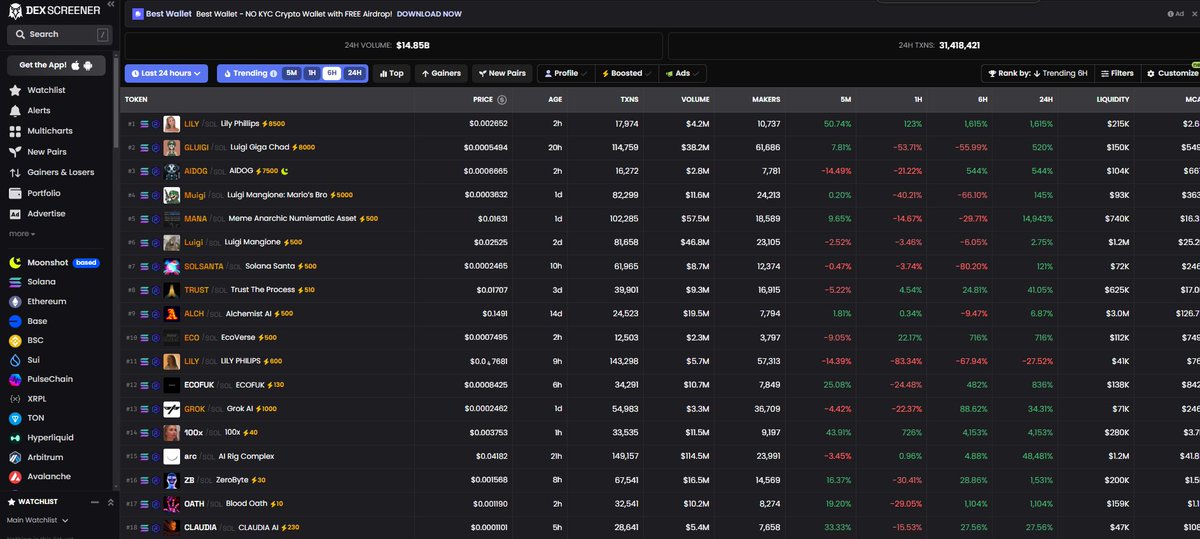Click the TRUST token logo thumbnail
The image size is (1200, 539).
tap(171, 290)
